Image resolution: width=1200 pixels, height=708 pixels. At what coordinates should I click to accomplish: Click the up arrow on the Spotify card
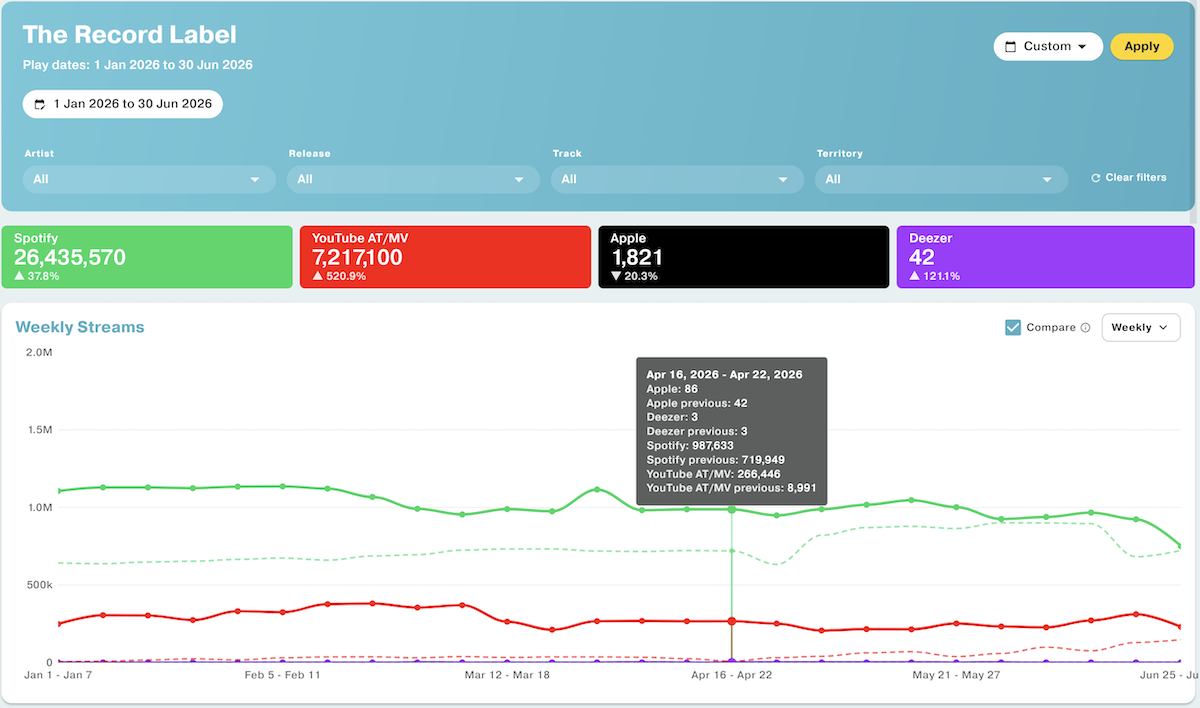[19, 276]
